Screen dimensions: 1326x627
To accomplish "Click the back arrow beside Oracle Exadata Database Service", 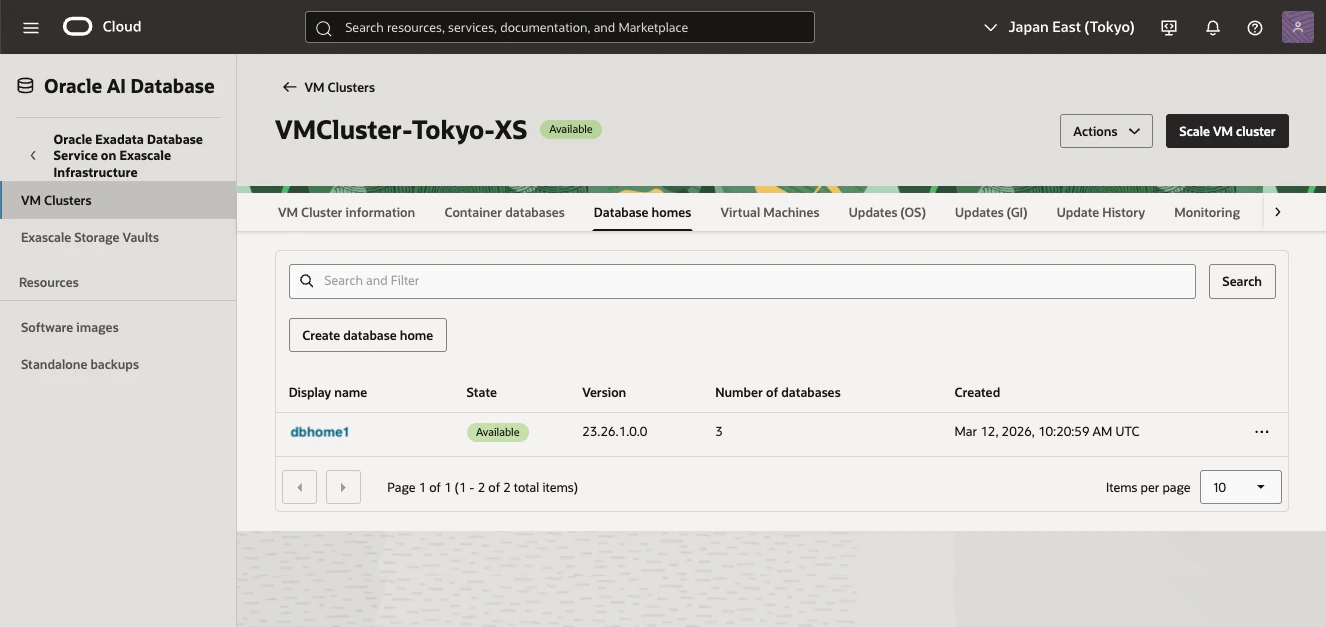I will (x=33, y=156).
